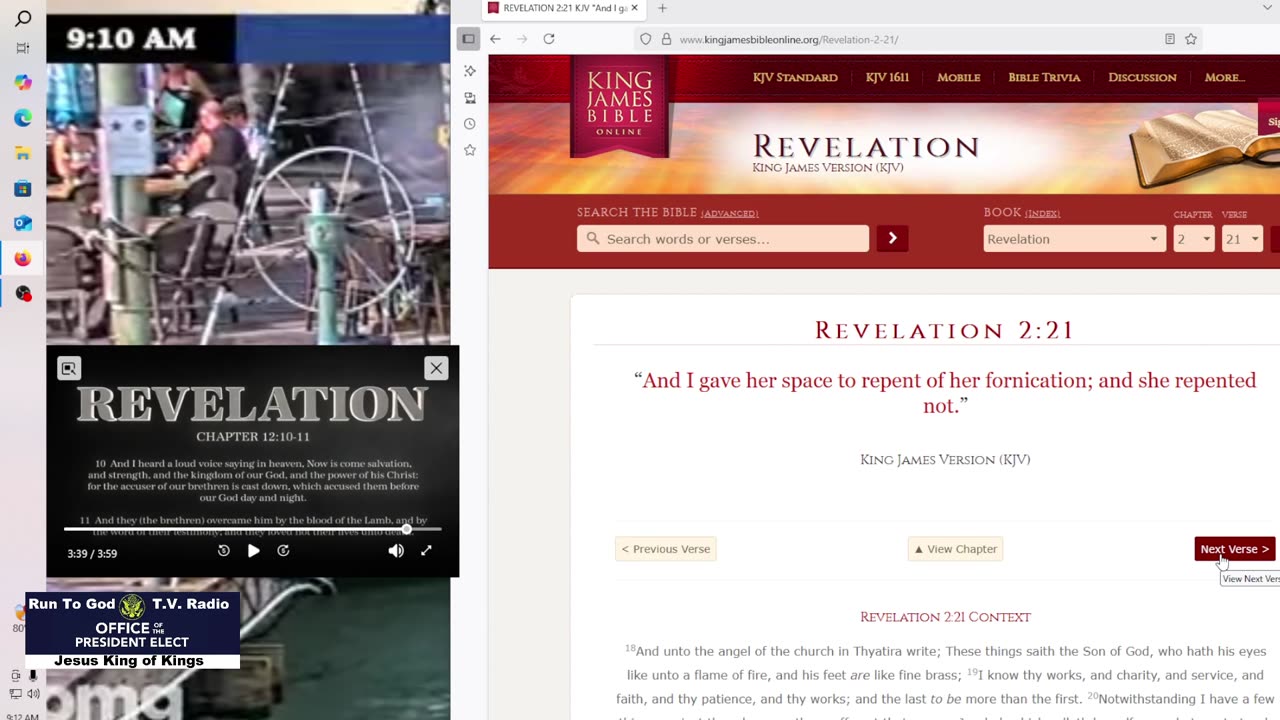Mute the video volume speaker
Screen dimensions: 1280x720
point(396,551)
